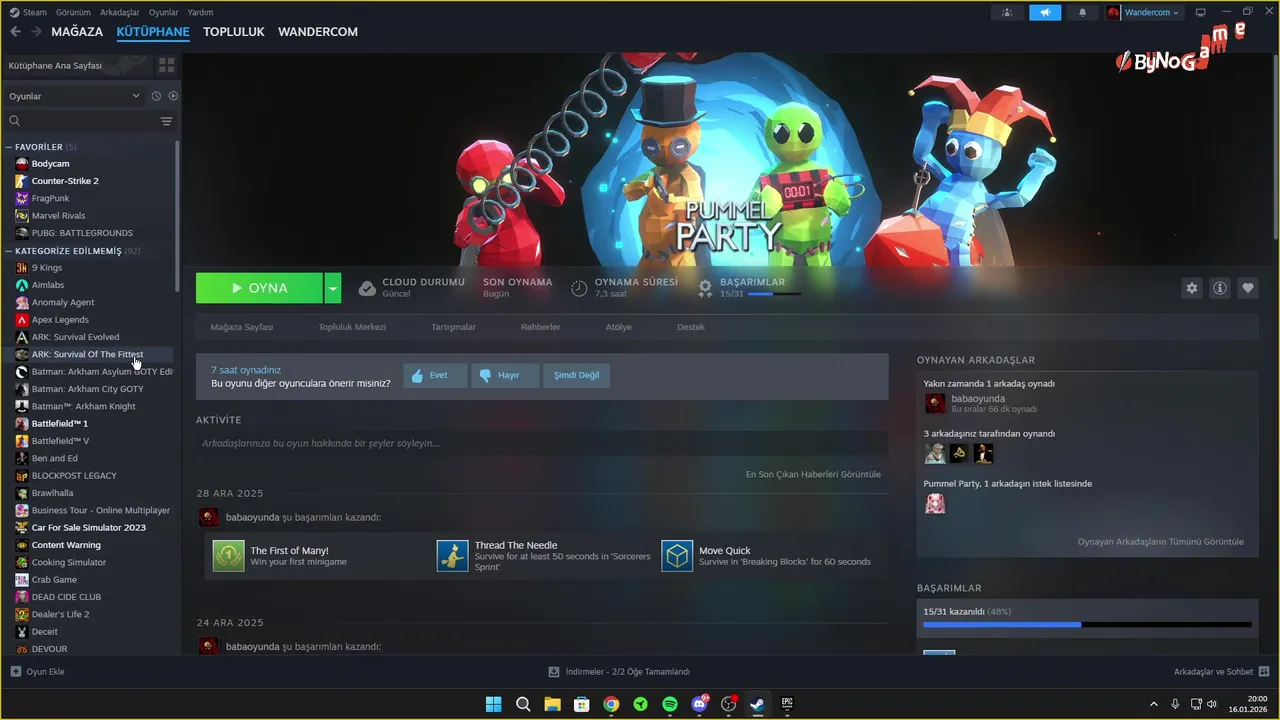This screenshot has height=720, width=1280.
Task: Open the Görünüm menu
Action: tap(73, 12)
